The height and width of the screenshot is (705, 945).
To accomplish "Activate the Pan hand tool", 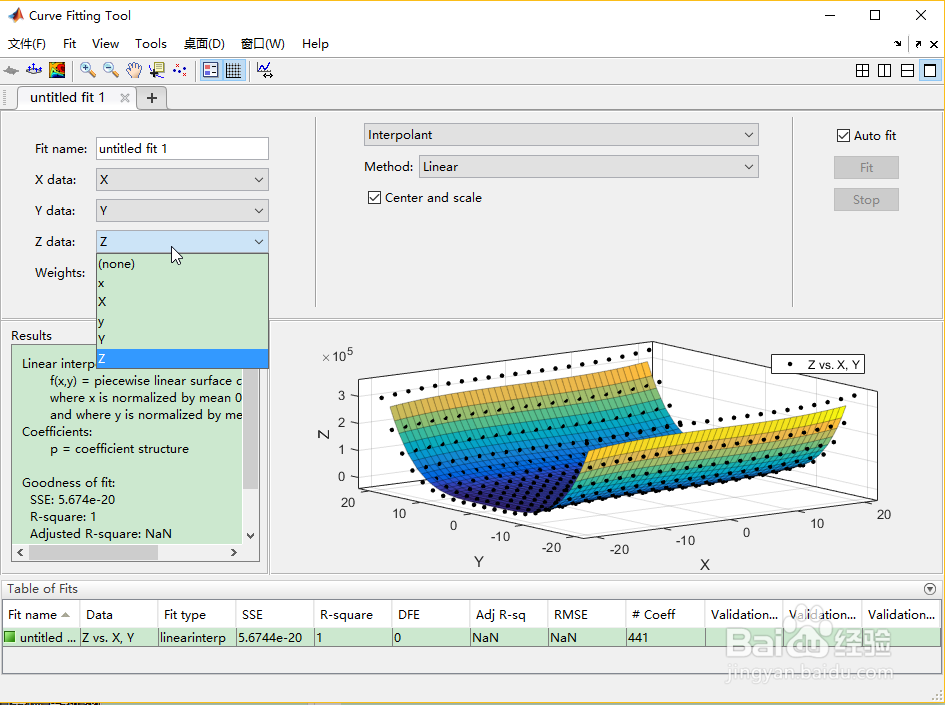I will point(134,70).
